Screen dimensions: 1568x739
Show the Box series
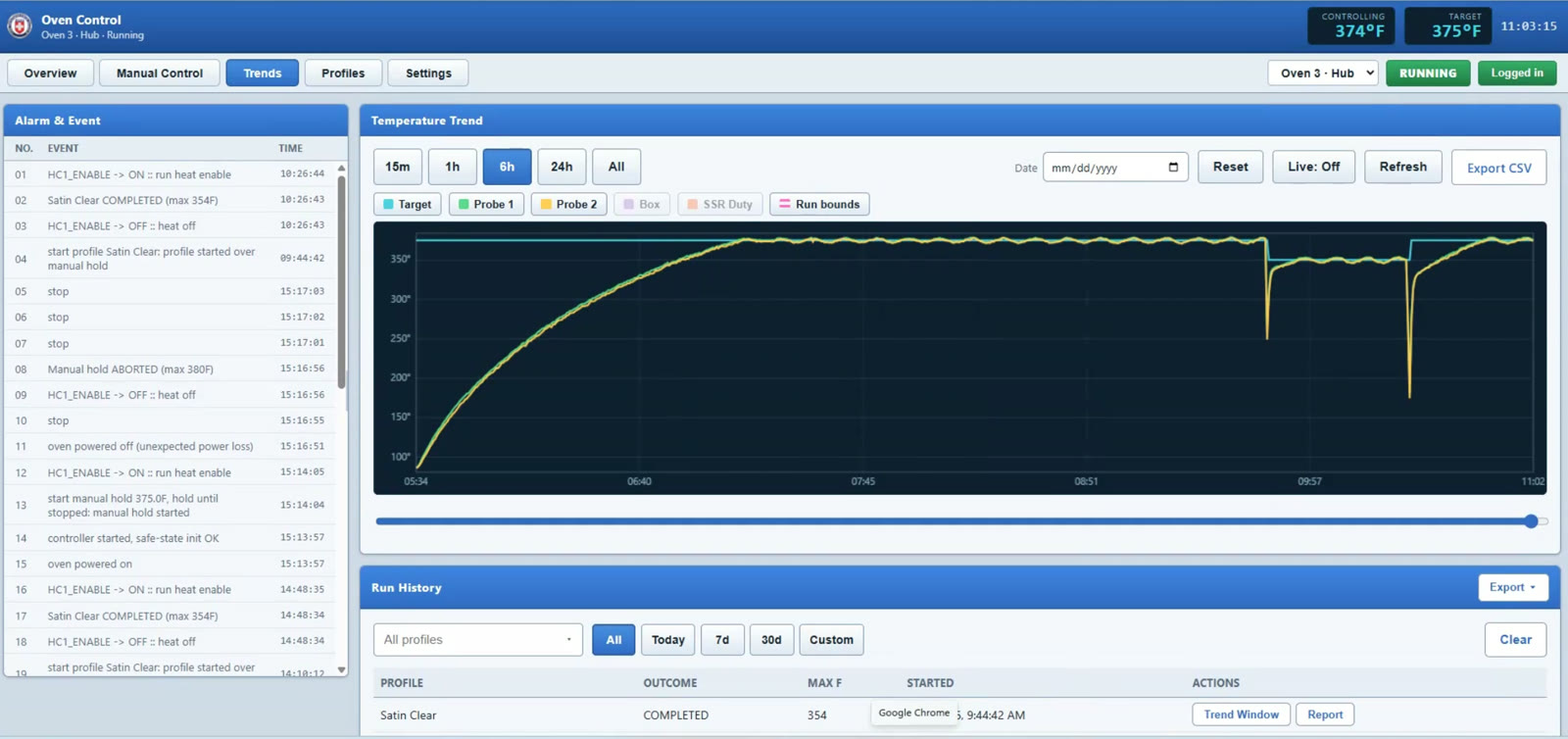pos(642,204)
